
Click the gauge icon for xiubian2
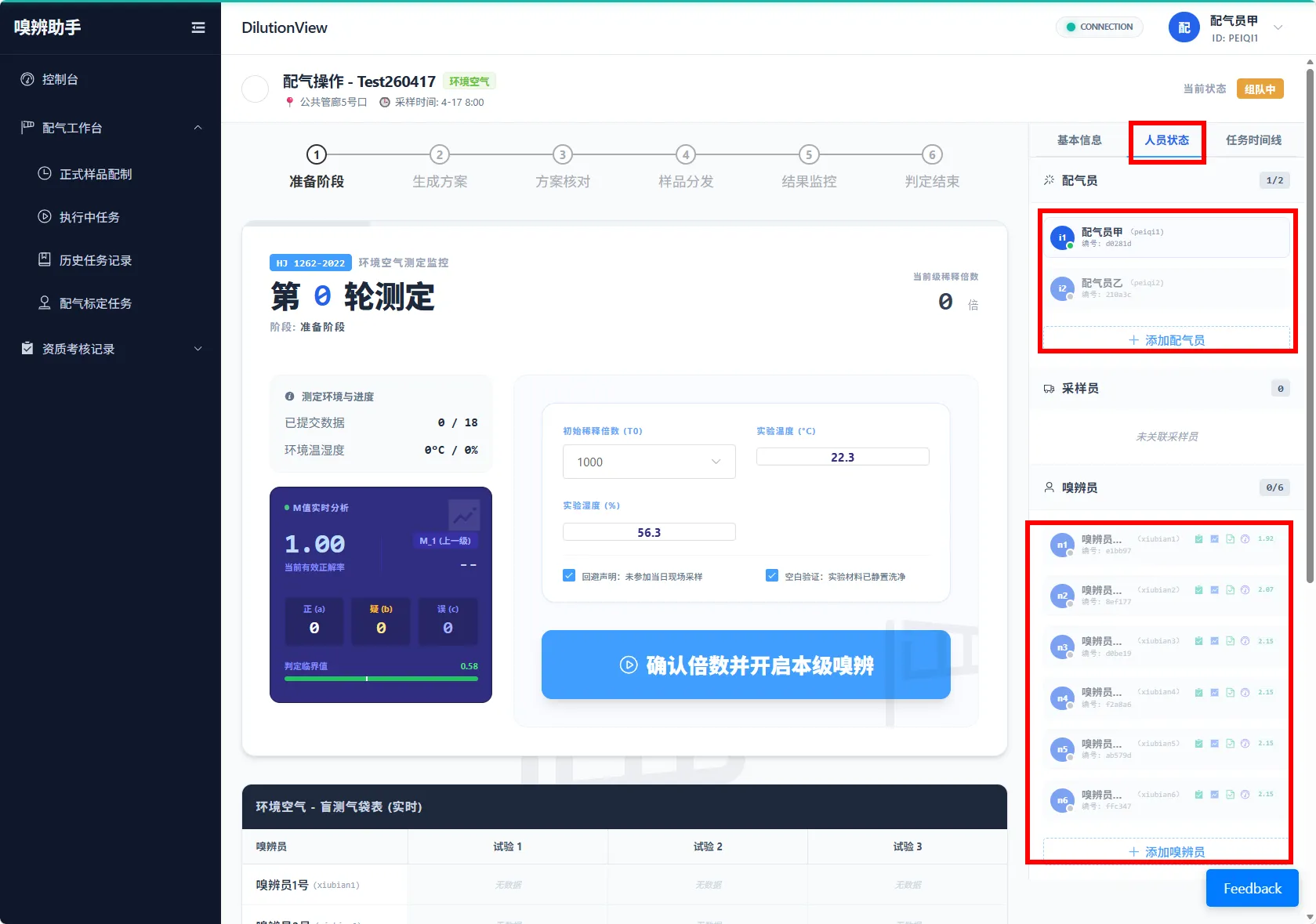click(1245, 590)
